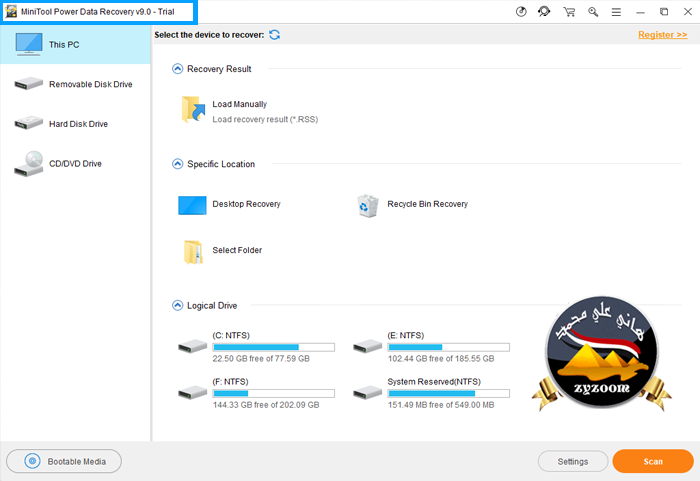Screen dimensions: 700x481
Task: Click the Removable Disk Drive icon
Action: click(29, 84)
